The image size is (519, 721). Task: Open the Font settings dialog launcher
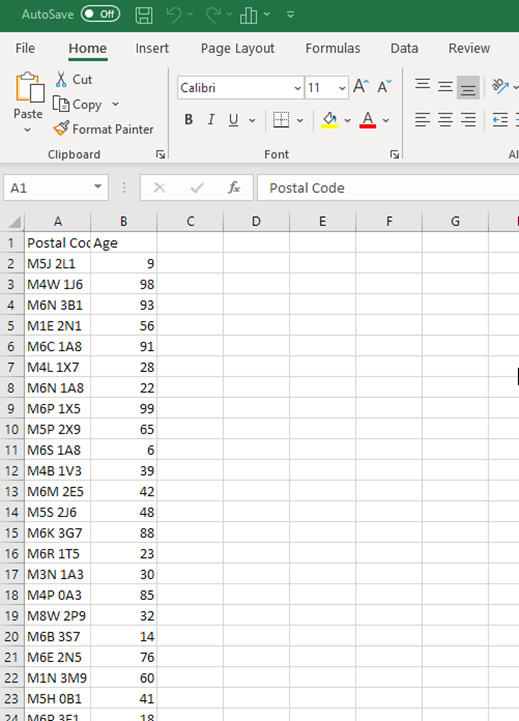click(x=394, y=154)
